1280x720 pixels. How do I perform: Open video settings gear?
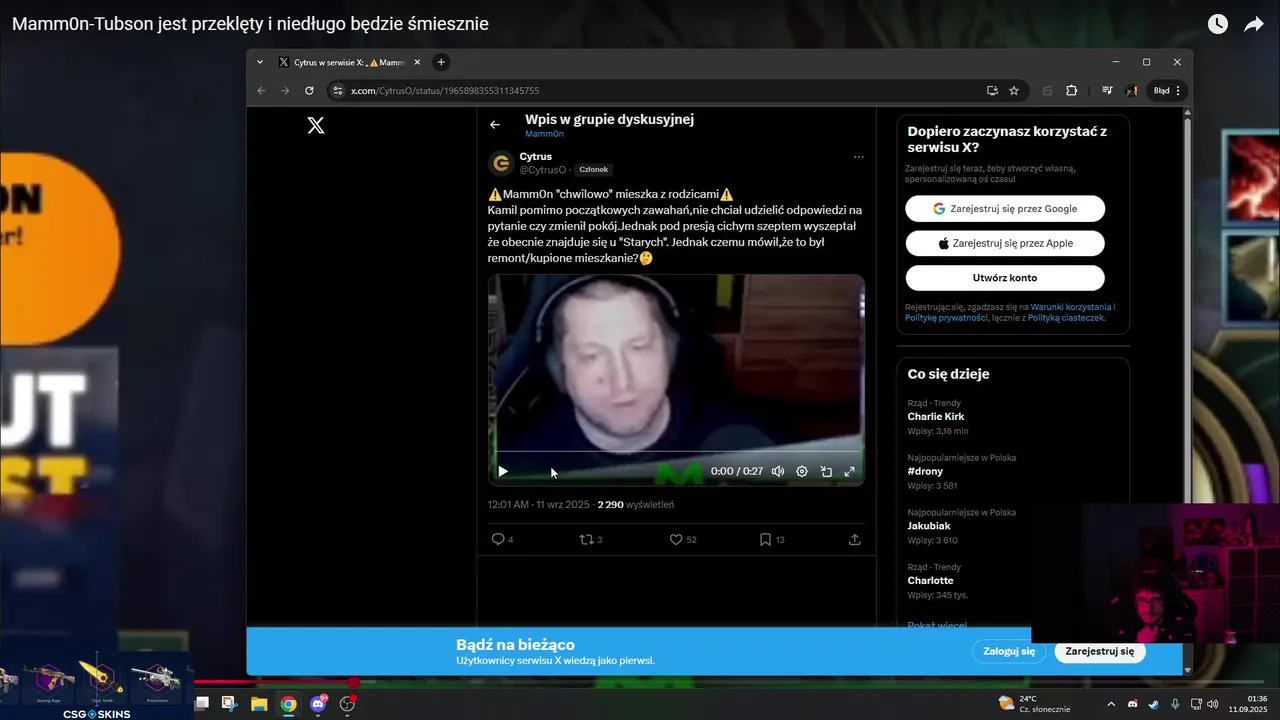(x=802, y=471)
